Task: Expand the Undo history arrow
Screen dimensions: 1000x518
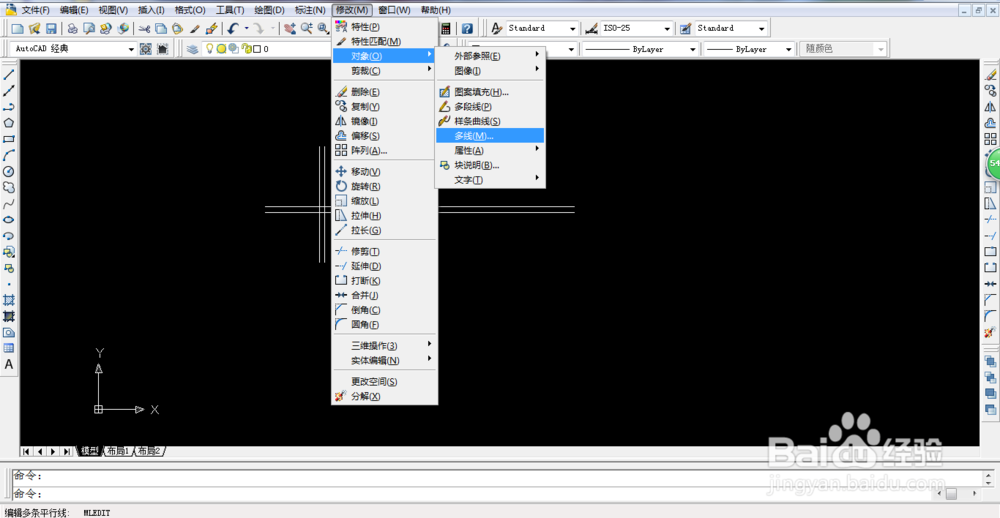Action: [246, 28]
